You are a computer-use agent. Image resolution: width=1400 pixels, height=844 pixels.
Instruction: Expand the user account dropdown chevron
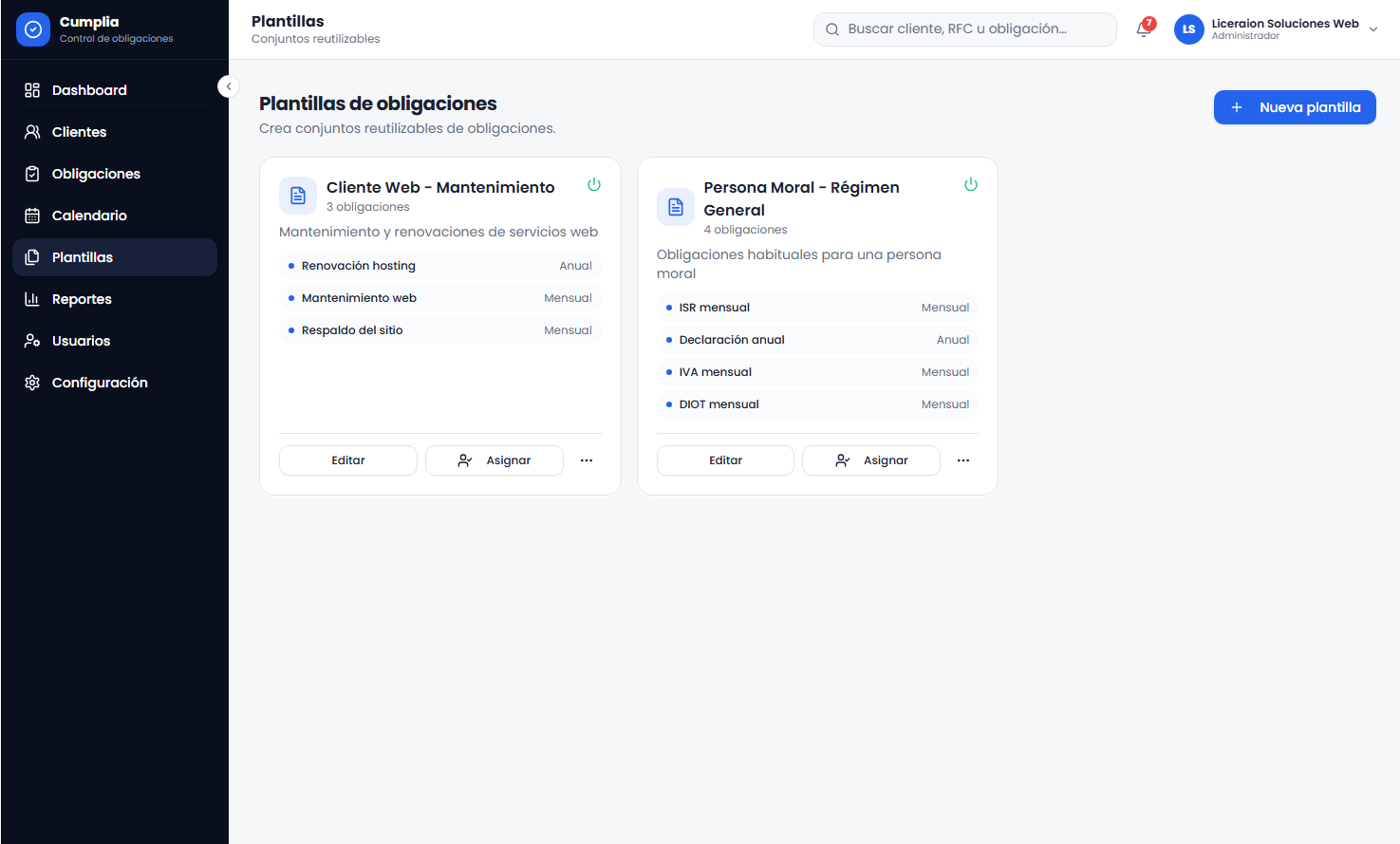[1373, 29]
